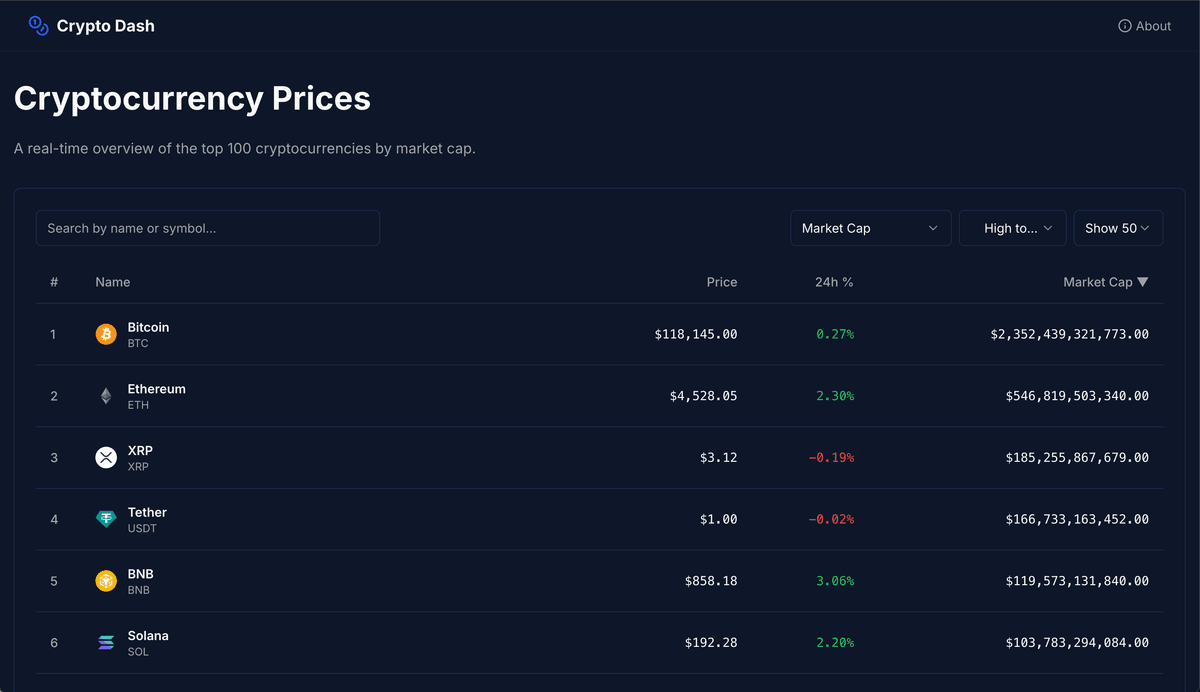Open the Market Cap sort dropdown

tap(870, 228)
